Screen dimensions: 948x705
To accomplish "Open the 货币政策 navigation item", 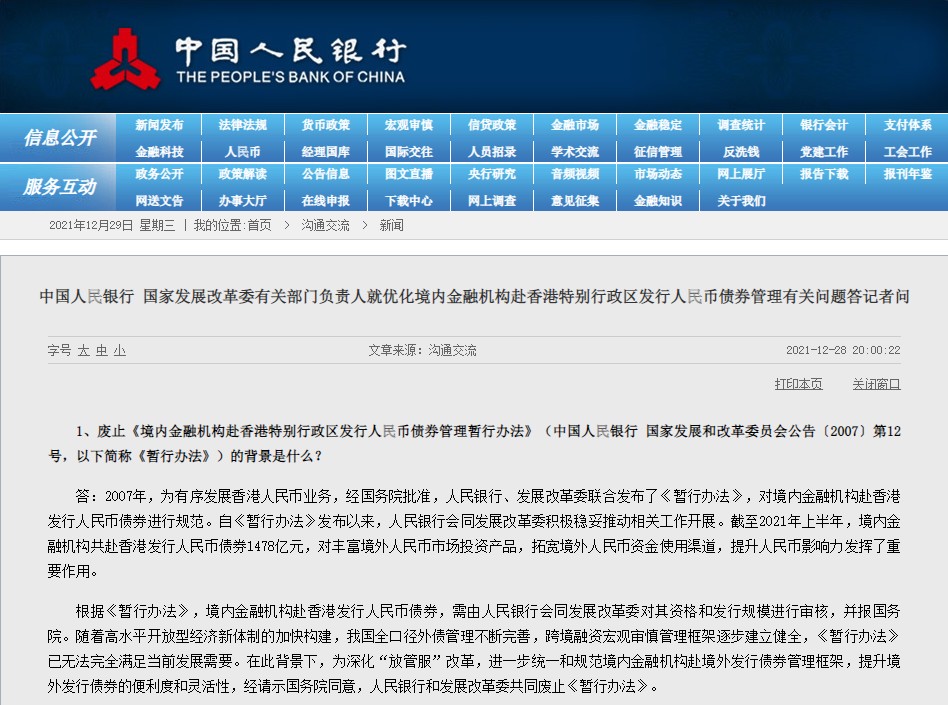I will 325,125.
